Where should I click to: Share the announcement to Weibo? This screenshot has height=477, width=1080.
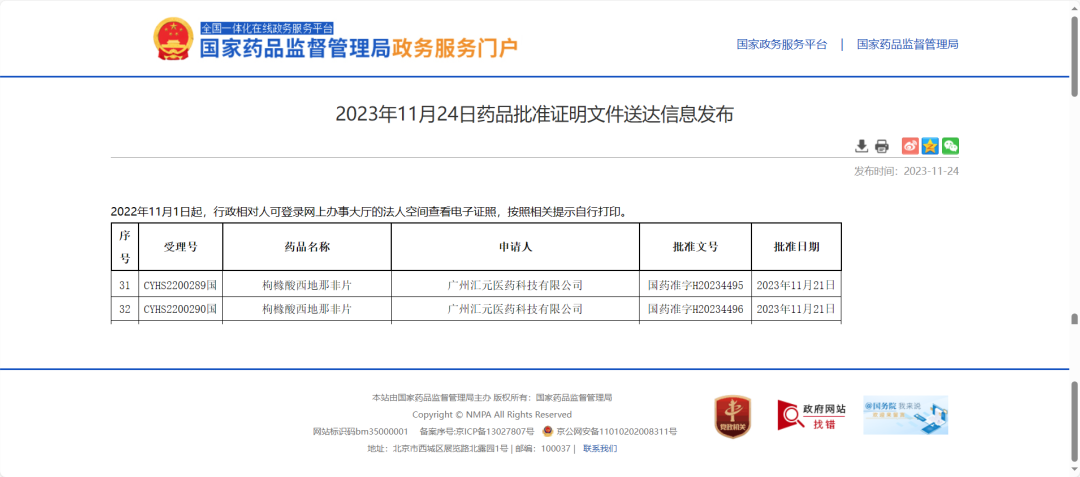[910, 146]
